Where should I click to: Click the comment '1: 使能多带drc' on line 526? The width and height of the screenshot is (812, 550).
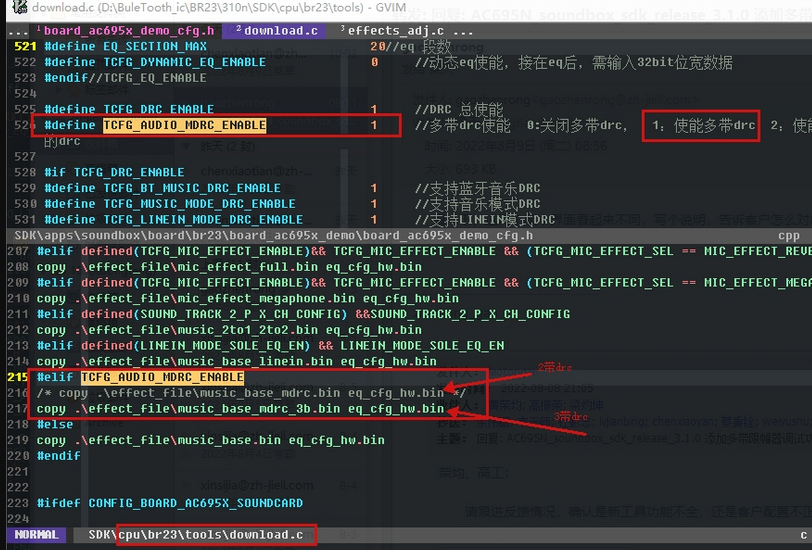coord(703,125)
